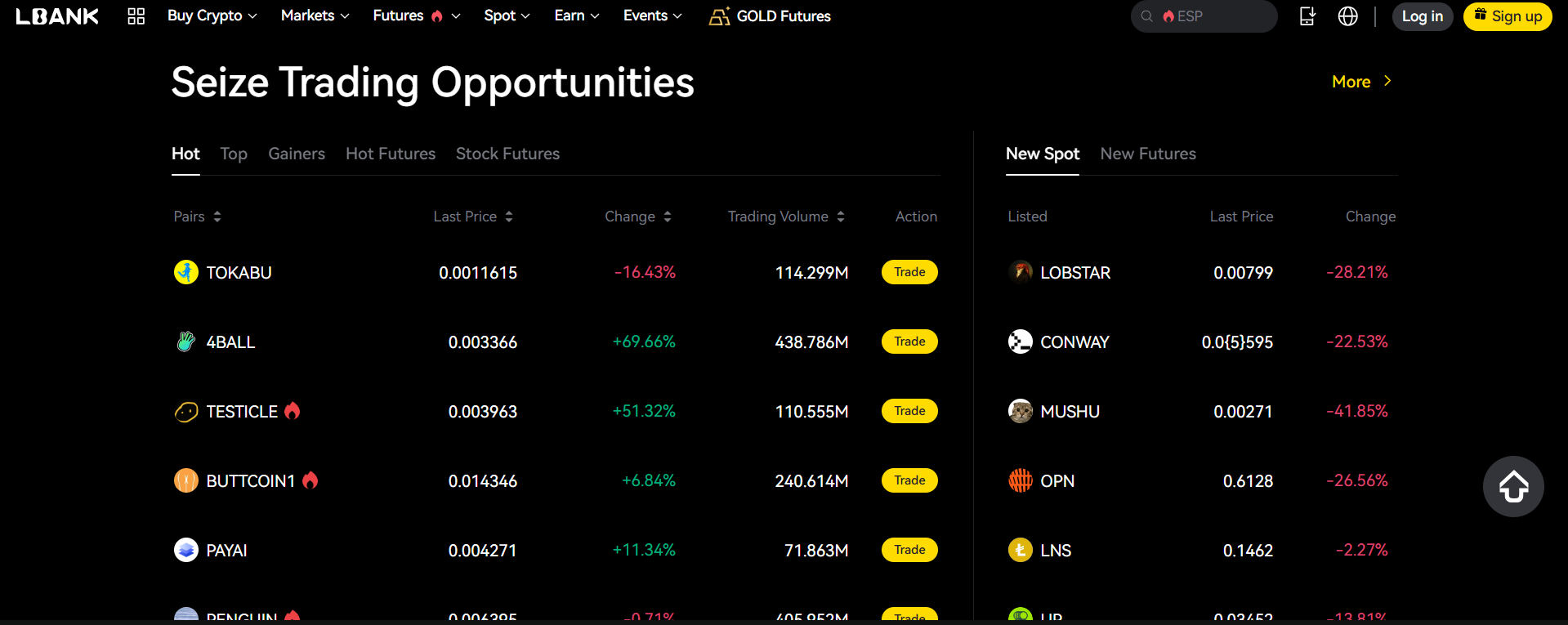Click Trade button for 4BALL
Screen dimensions: 1568x625
point(909,342)
